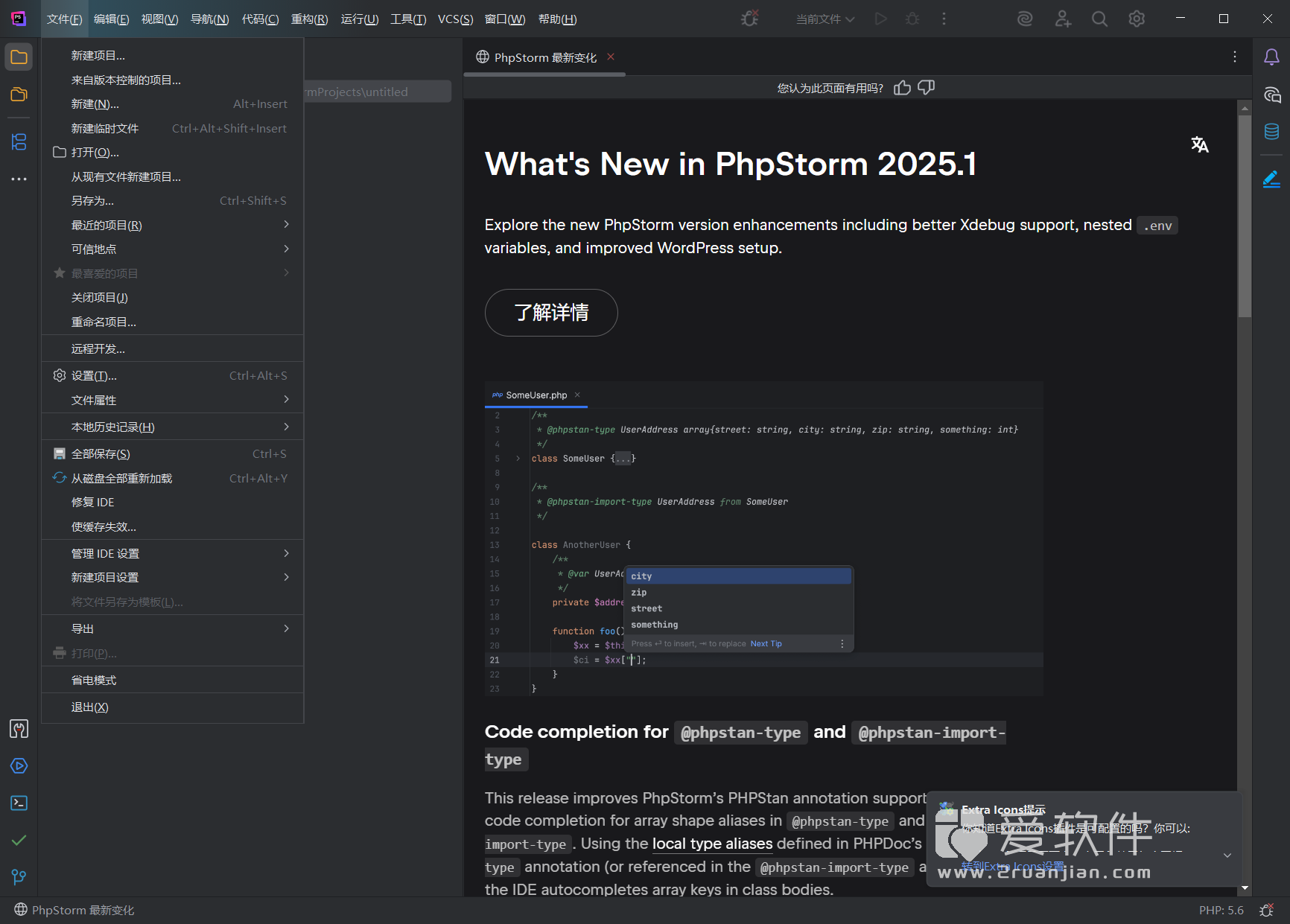
Task: Expand the Trusted Locations (可信地点) submenu
Action: click(172, 249)
